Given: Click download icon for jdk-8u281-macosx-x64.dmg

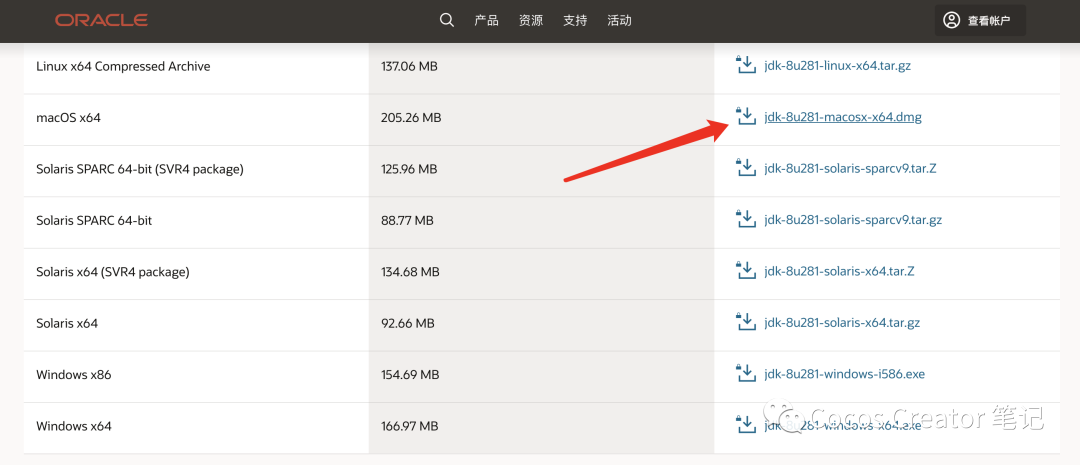Looking at the screenshot, I should point(746,116).
